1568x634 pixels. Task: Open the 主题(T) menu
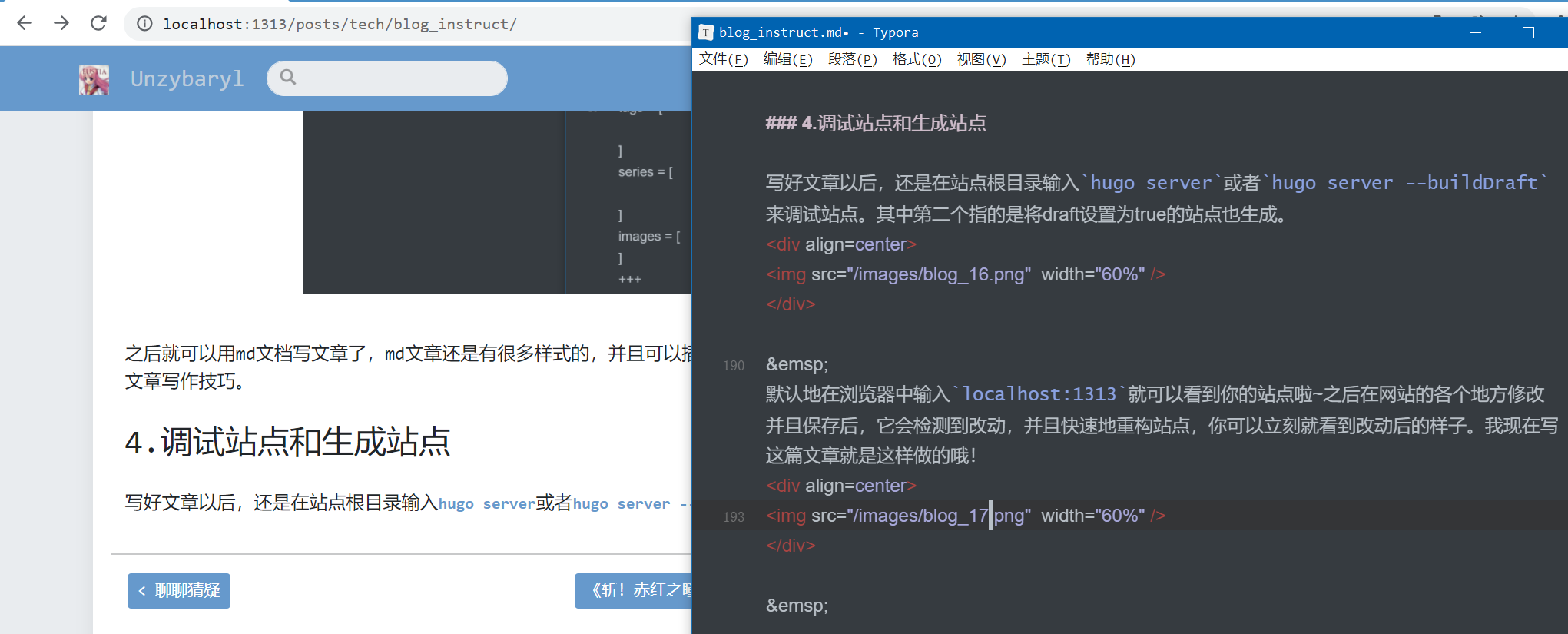(1046, 59)
